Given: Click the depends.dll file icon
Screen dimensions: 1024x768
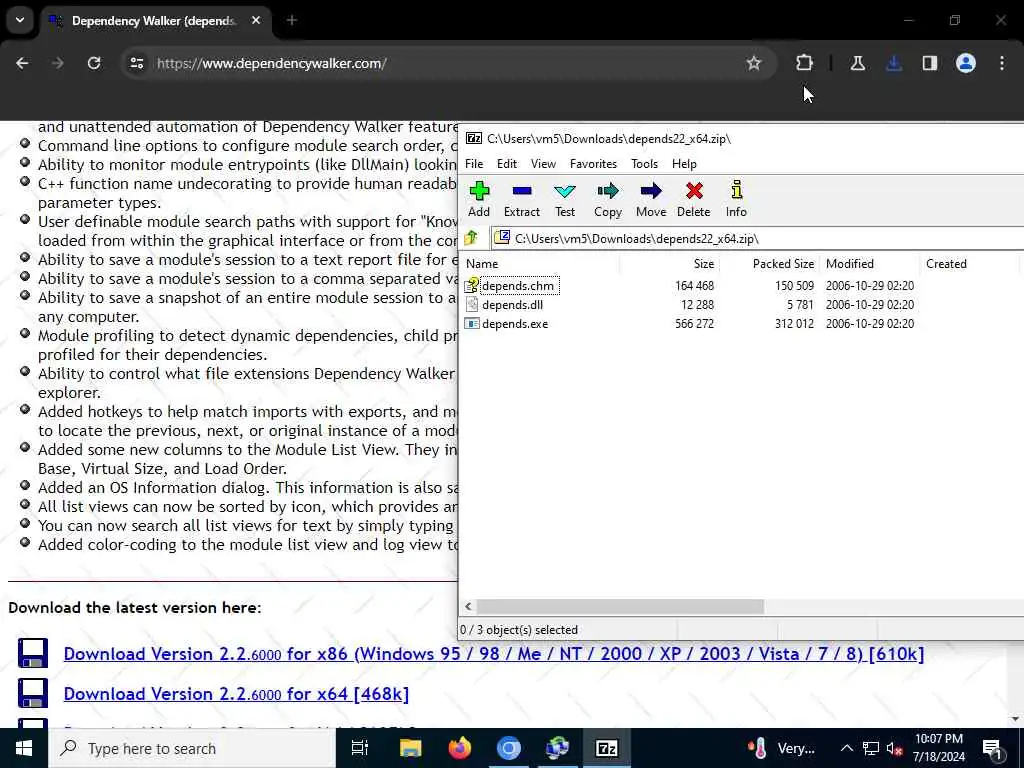Looking at the screenshot, I should pos(472,305).
